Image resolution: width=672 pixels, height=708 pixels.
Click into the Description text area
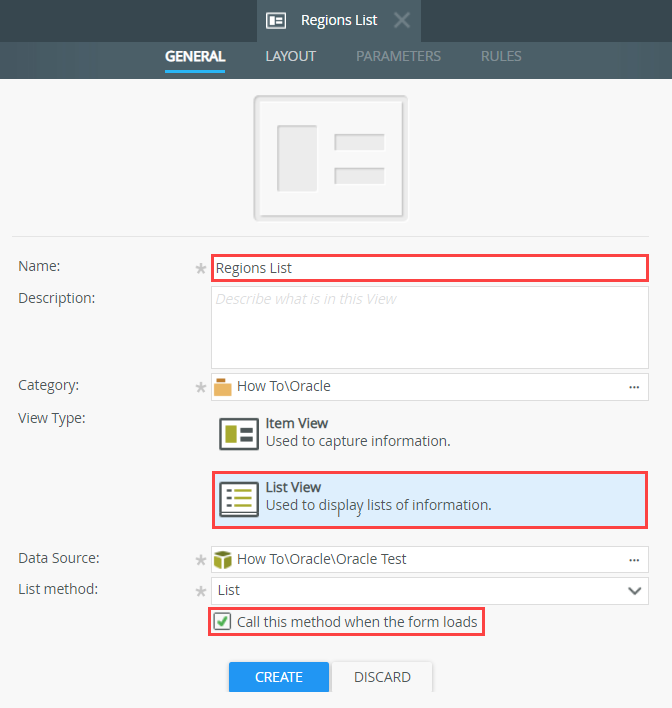pos(430,327)
